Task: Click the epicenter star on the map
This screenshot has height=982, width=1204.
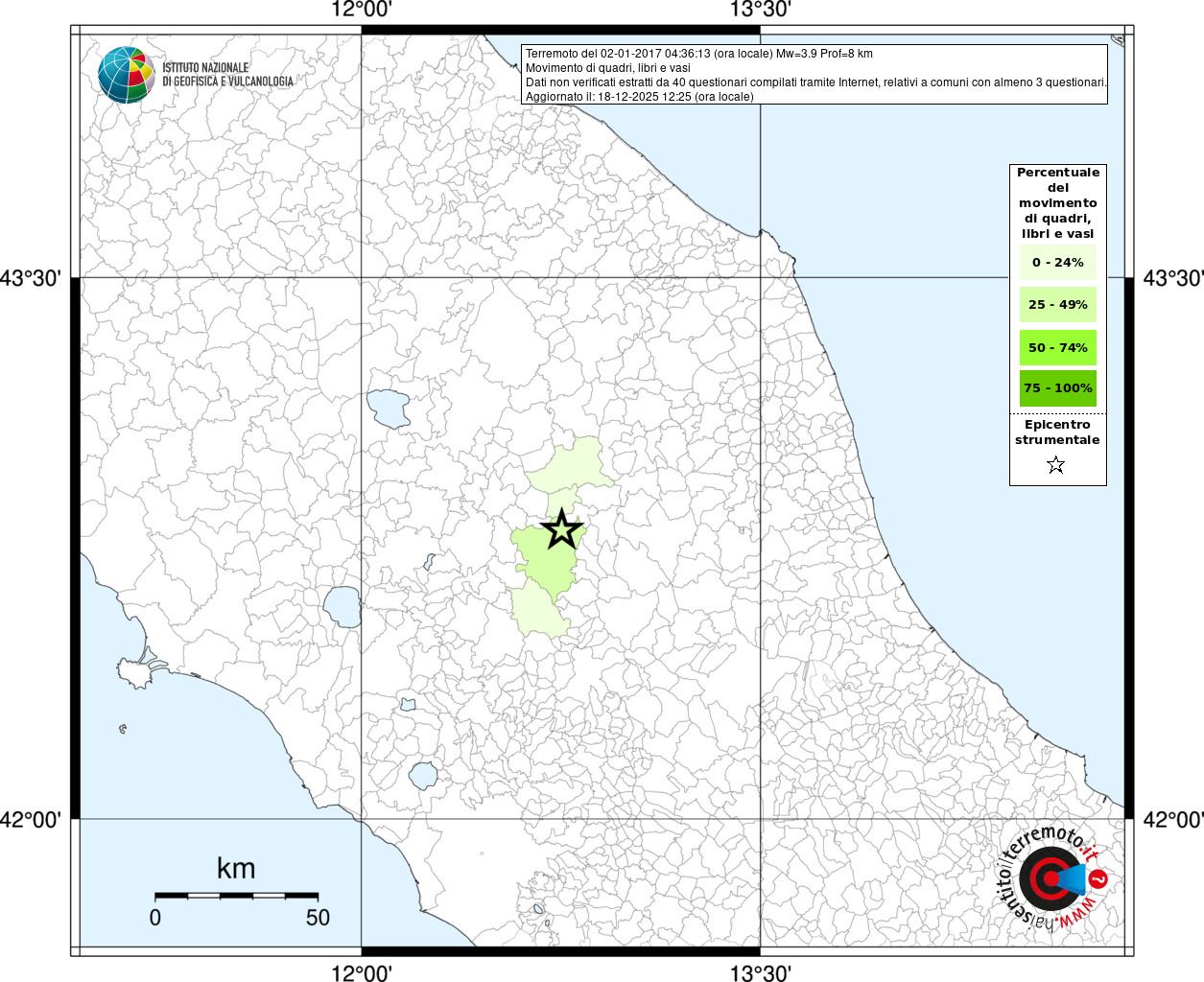Action: tap(561, 529)
